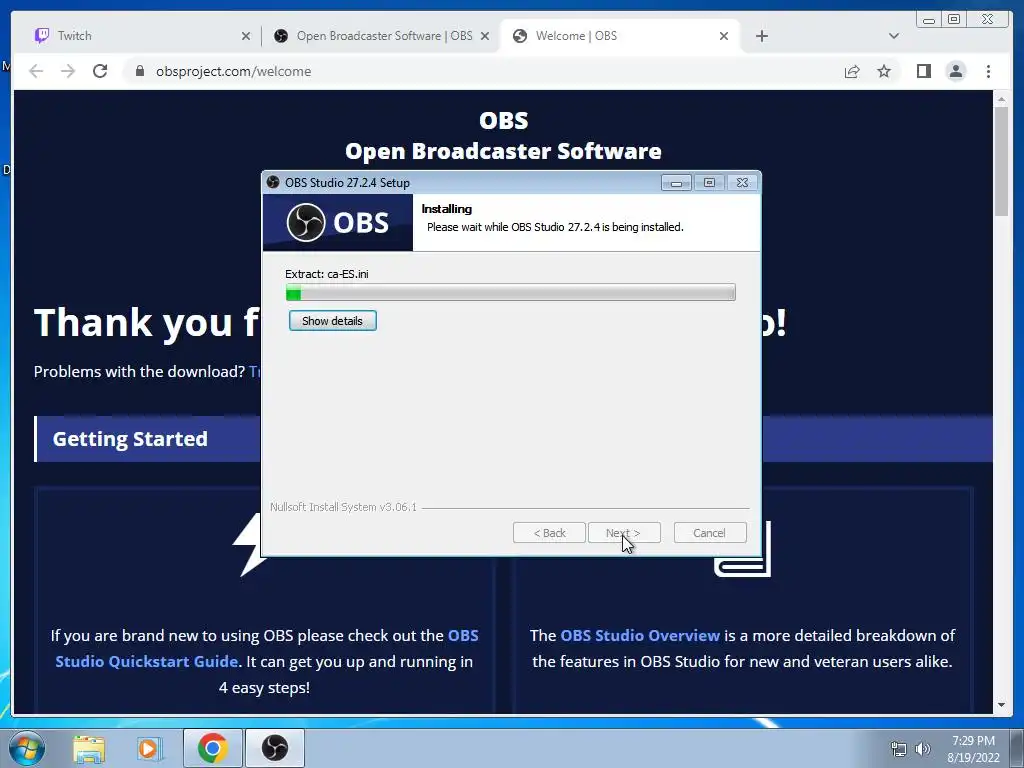The width and height of the screenshot is (1024, 768).
Task: View site security lock information
Action: pos(140,71)
